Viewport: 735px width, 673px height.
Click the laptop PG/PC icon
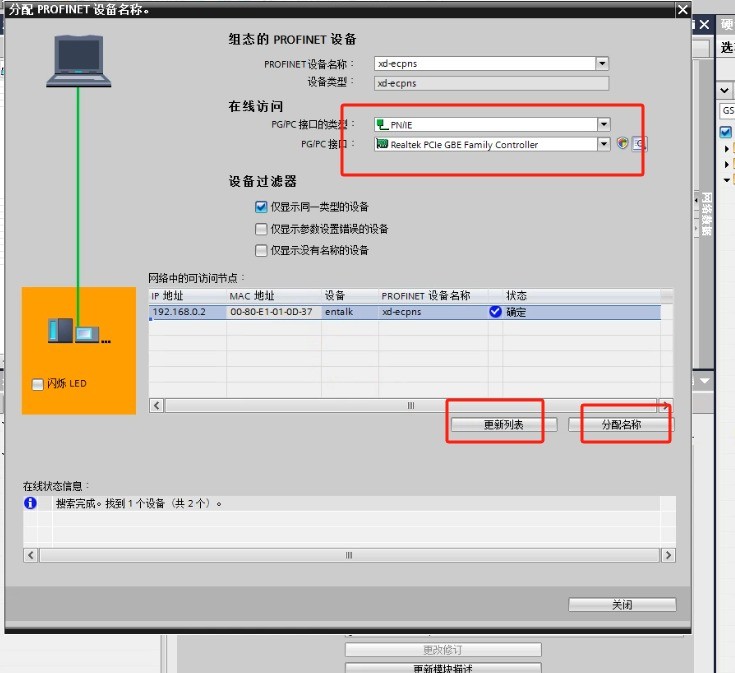(79, 58)
